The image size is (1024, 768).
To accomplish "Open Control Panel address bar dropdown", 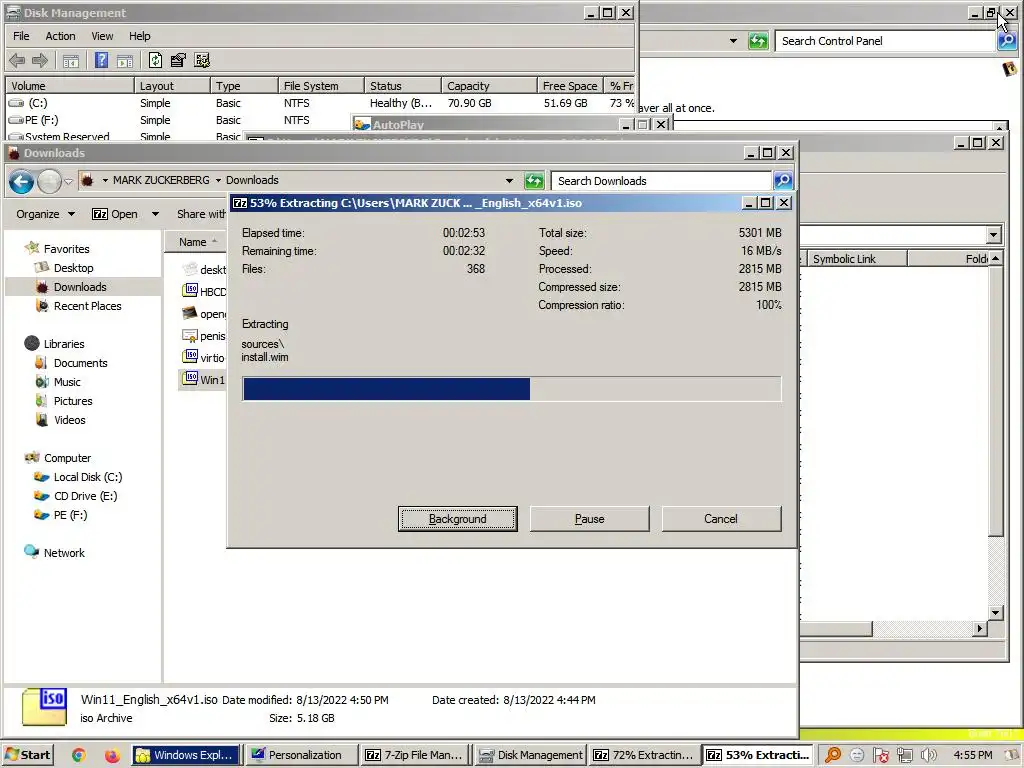I will pyautogui.click(x=733, y=41).
